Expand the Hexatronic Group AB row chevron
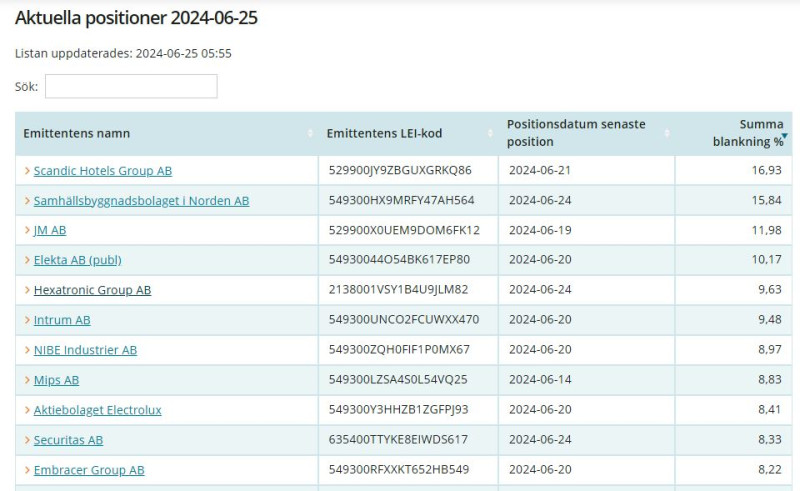 tap(28, 290)
